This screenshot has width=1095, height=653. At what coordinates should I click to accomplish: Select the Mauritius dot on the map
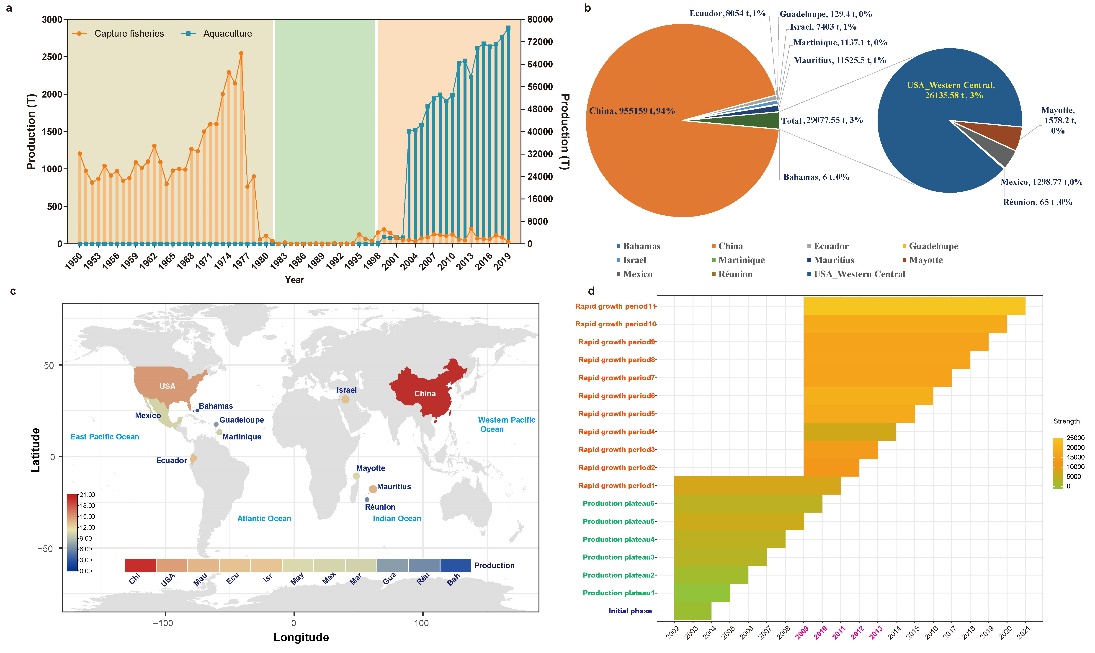(373, 488)
